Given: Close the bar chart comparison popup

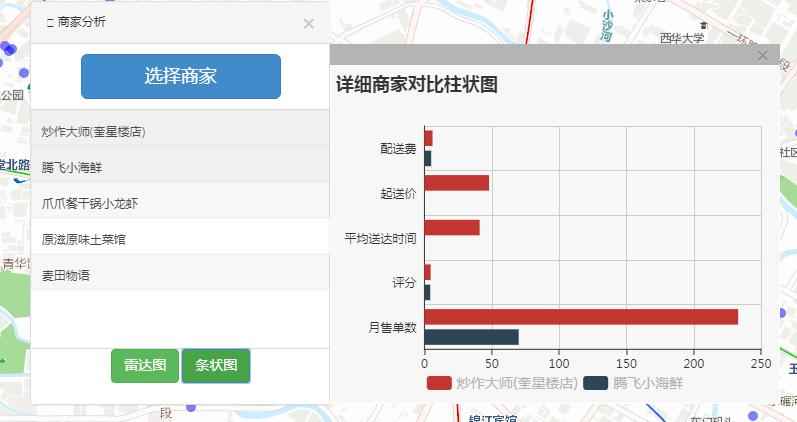Looking at the screenshot, I should click(763, 56).
